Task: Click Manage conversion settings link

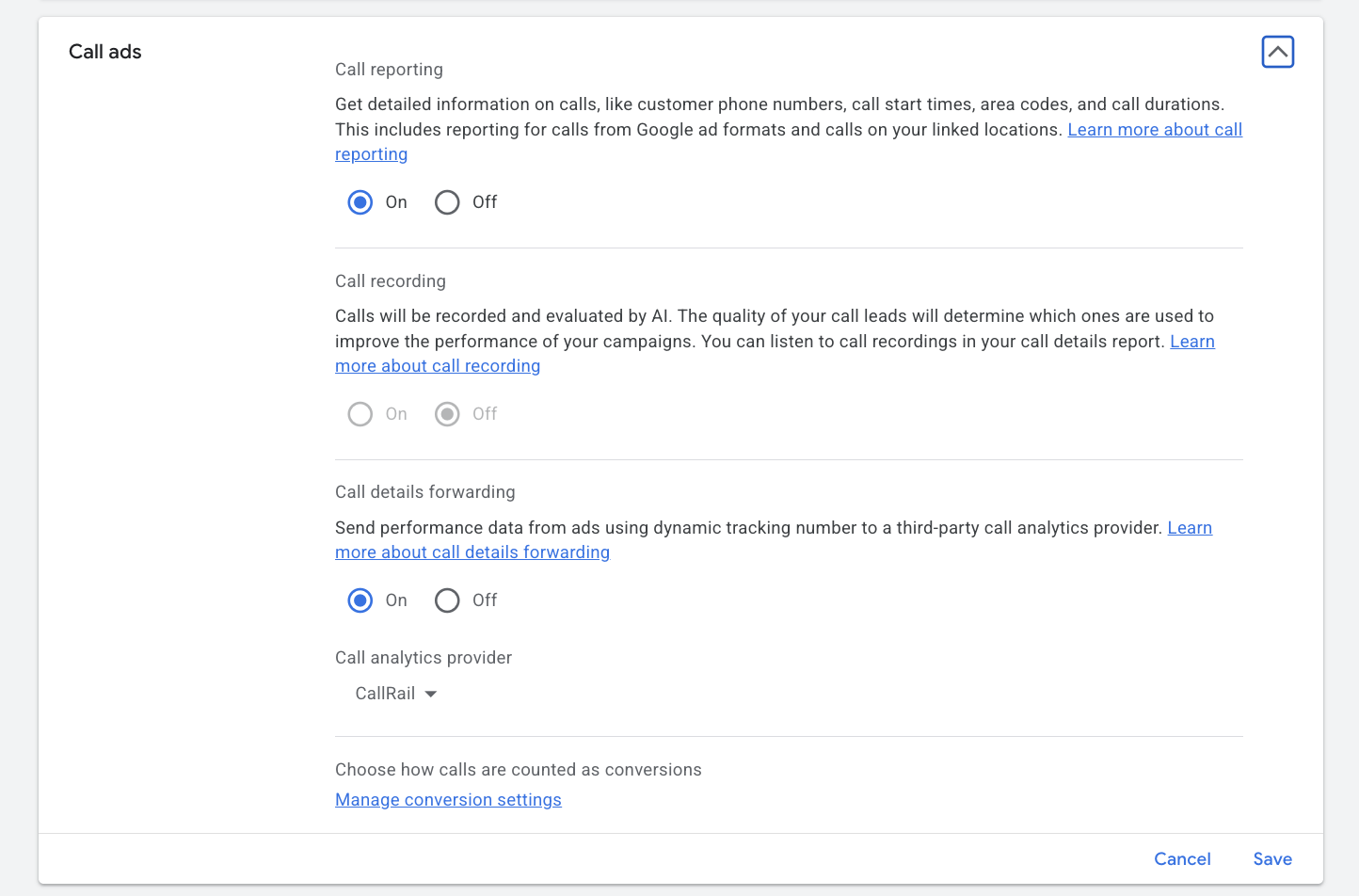Action: coord(448,800)
